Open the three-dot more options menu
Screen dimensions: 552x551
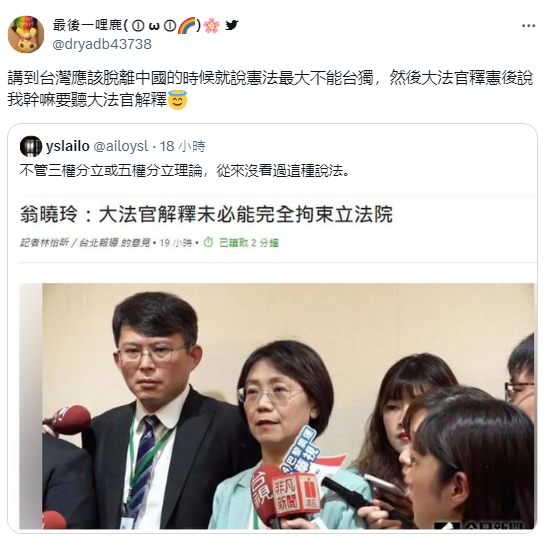coord(528,26)
